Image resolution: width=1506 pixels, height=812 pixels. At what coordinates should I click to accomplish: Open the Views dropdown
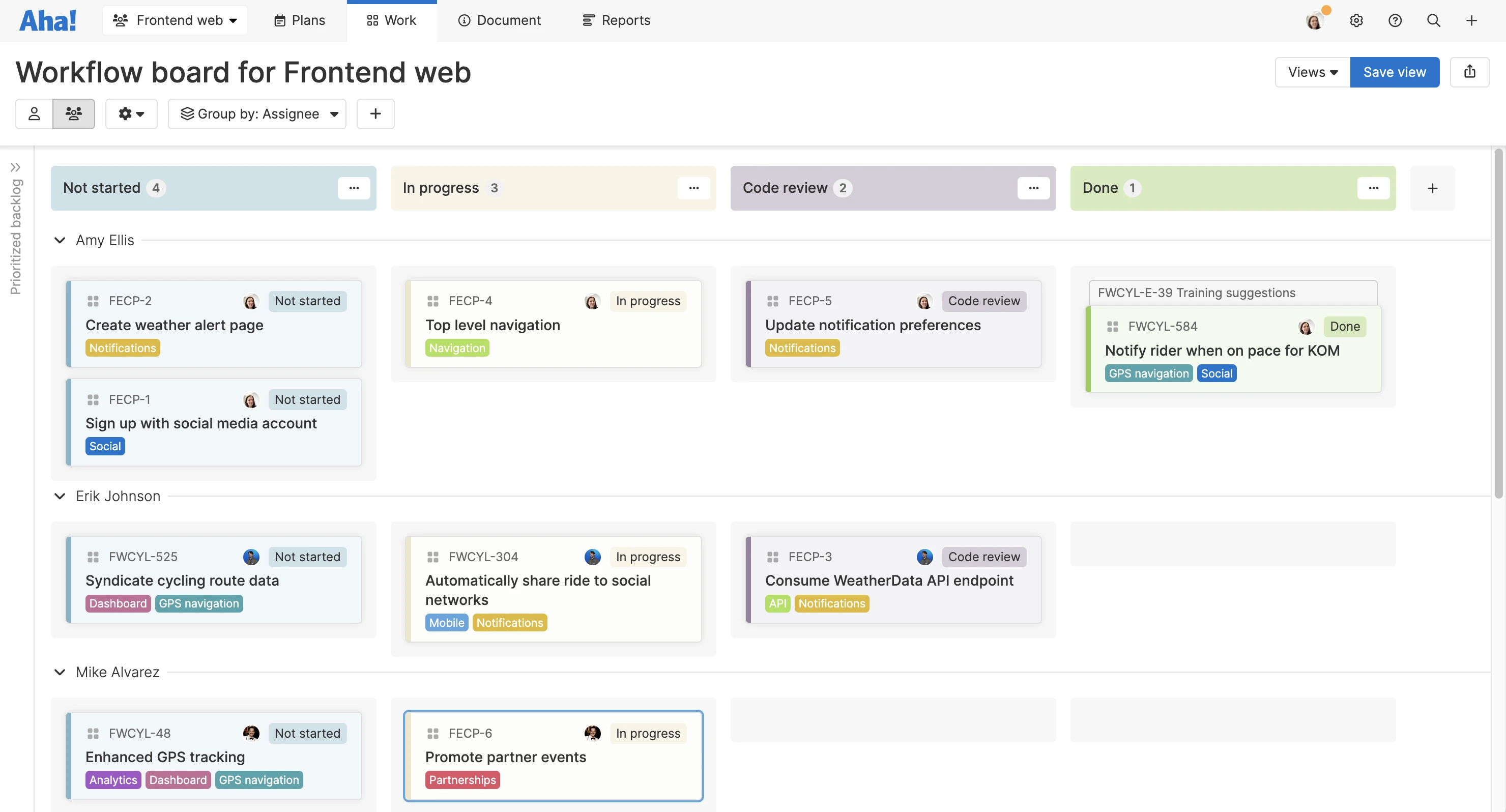(1311, 72)
